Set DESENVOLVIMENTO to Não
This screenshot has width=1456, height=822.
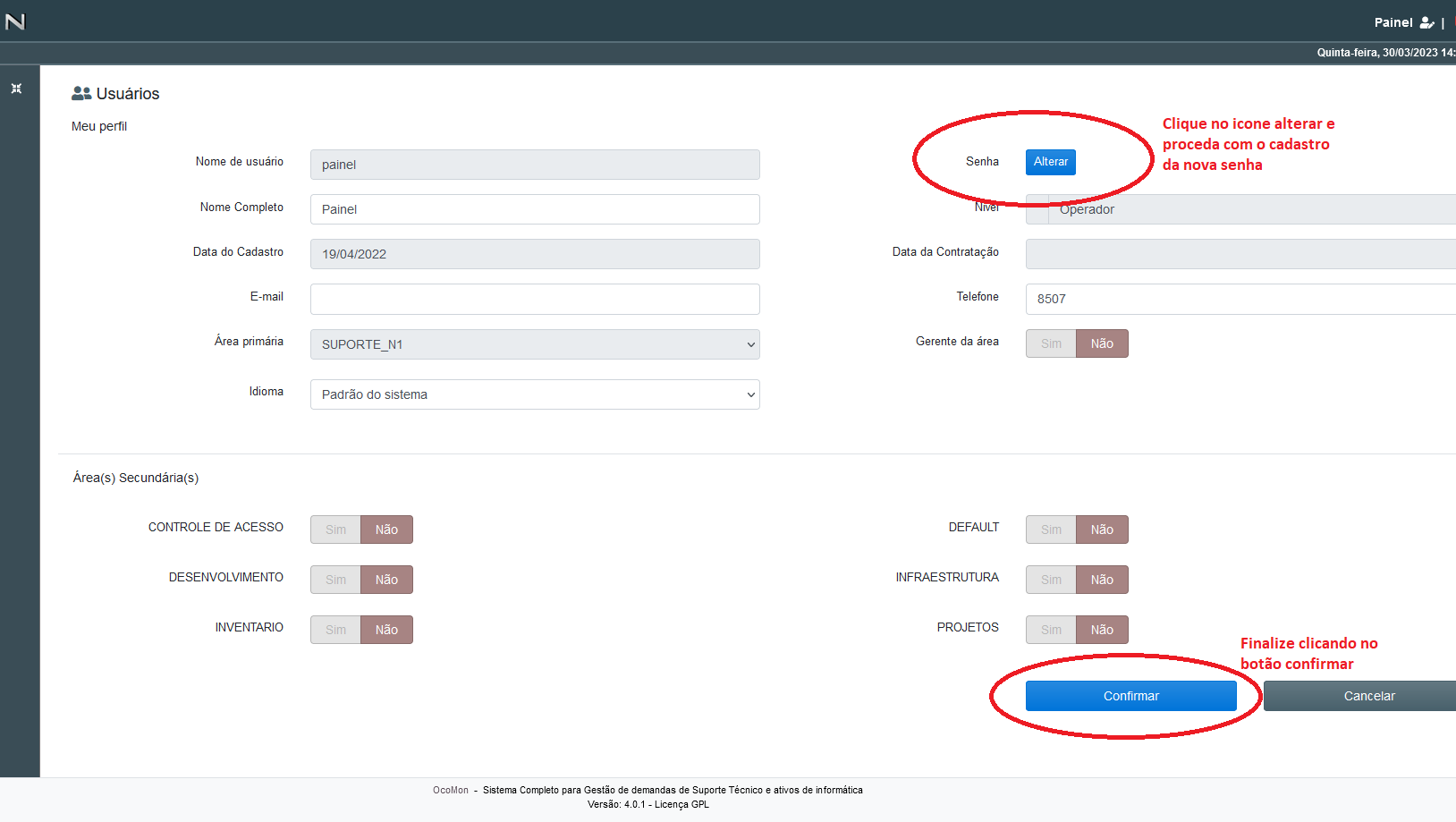click(386, 580)
